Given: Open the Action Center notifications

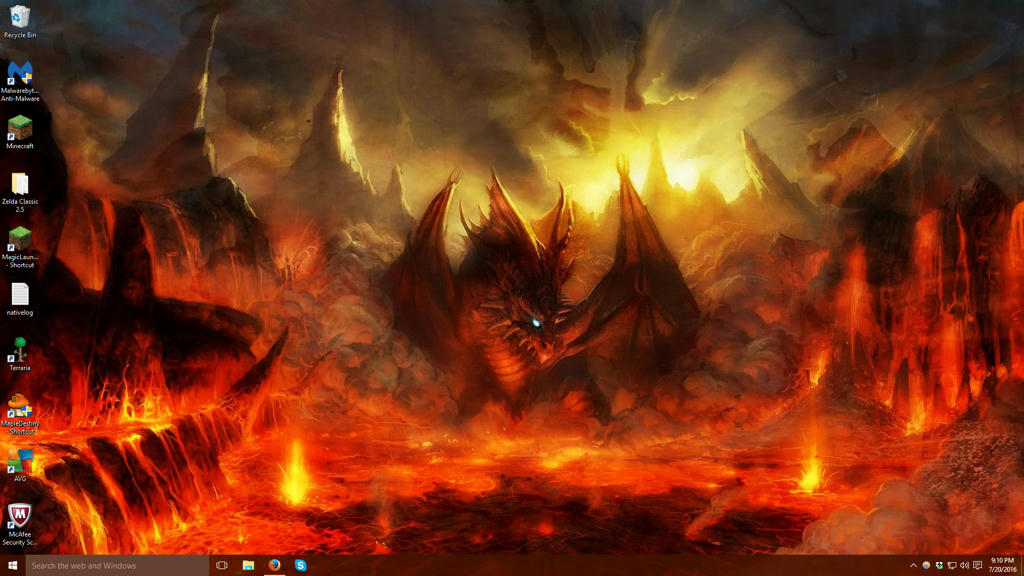Looking at the screenshot, I should pos(978,566).
